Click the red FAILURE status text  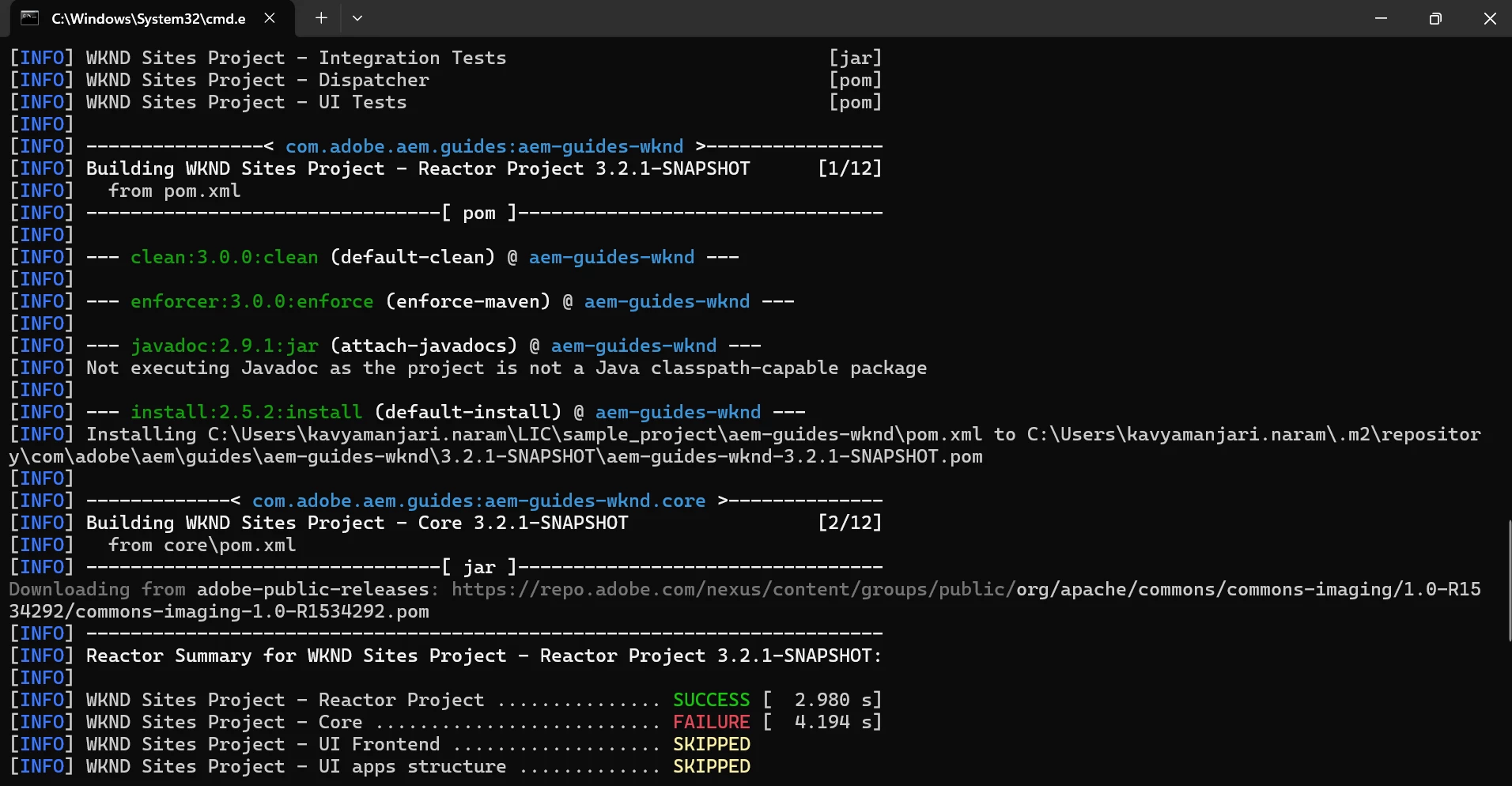[x=711, y=722]
